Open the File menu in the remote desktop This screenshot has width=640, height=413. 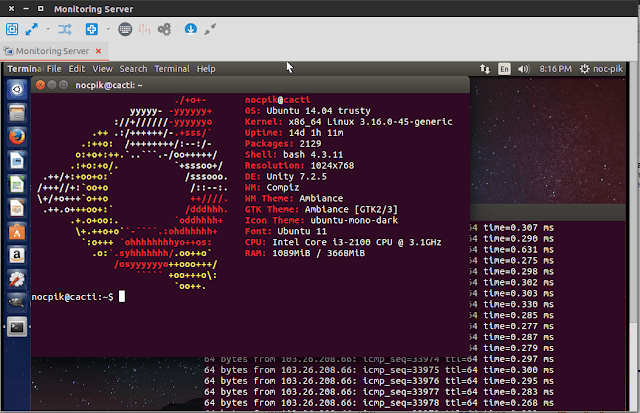54,69
